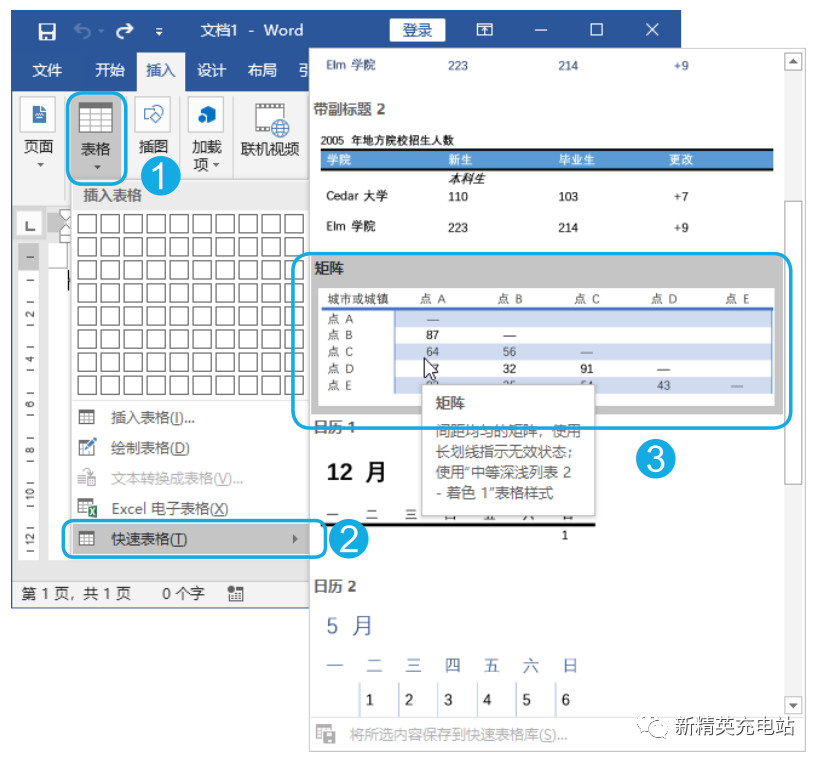Insert an online video via 联机视频

(269, 130)
